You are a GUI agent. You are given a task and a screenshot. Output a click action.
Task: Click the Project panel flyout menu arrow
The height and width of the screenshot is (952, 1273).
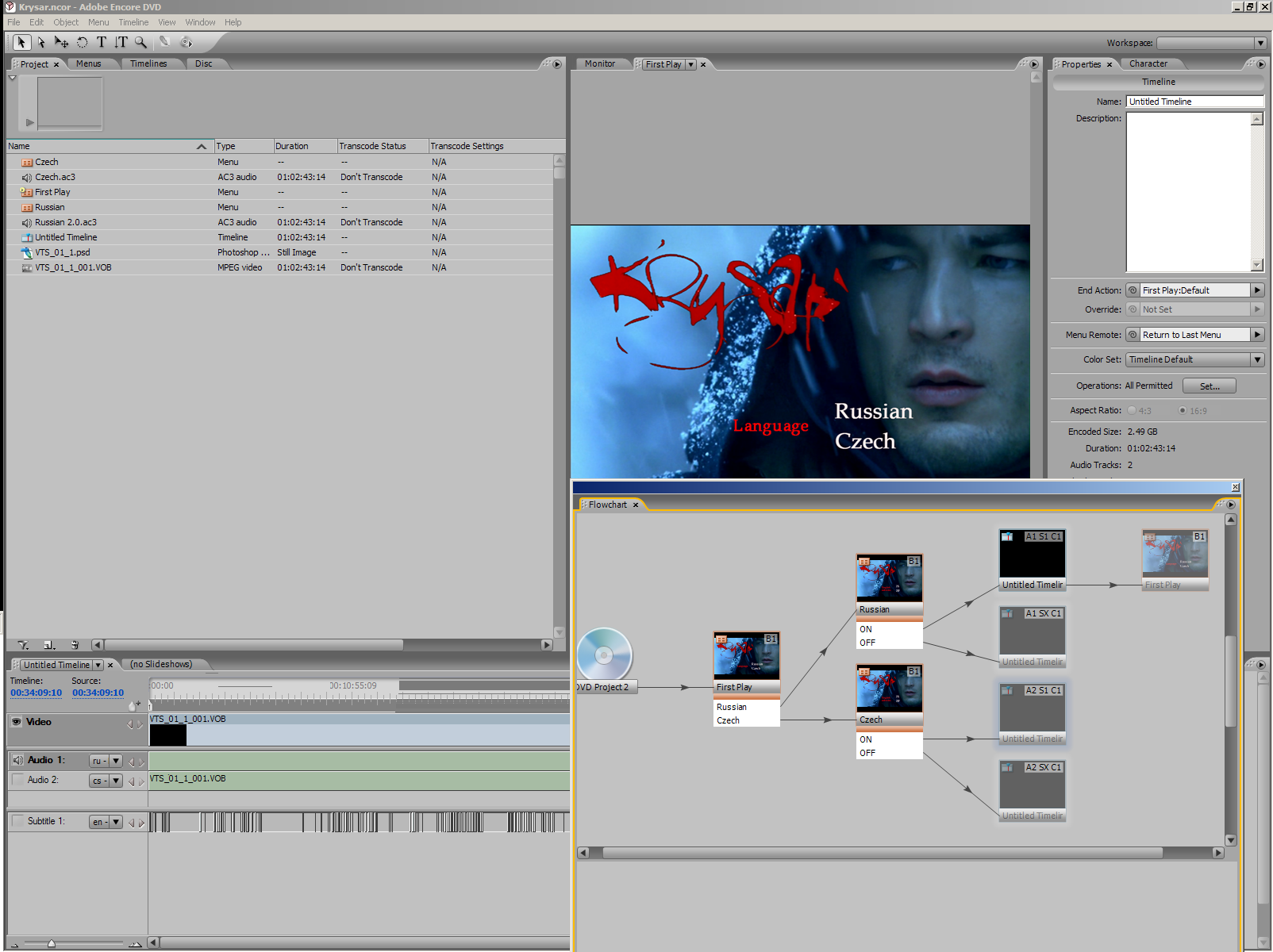pyautogui.click(x=556, y=63)
